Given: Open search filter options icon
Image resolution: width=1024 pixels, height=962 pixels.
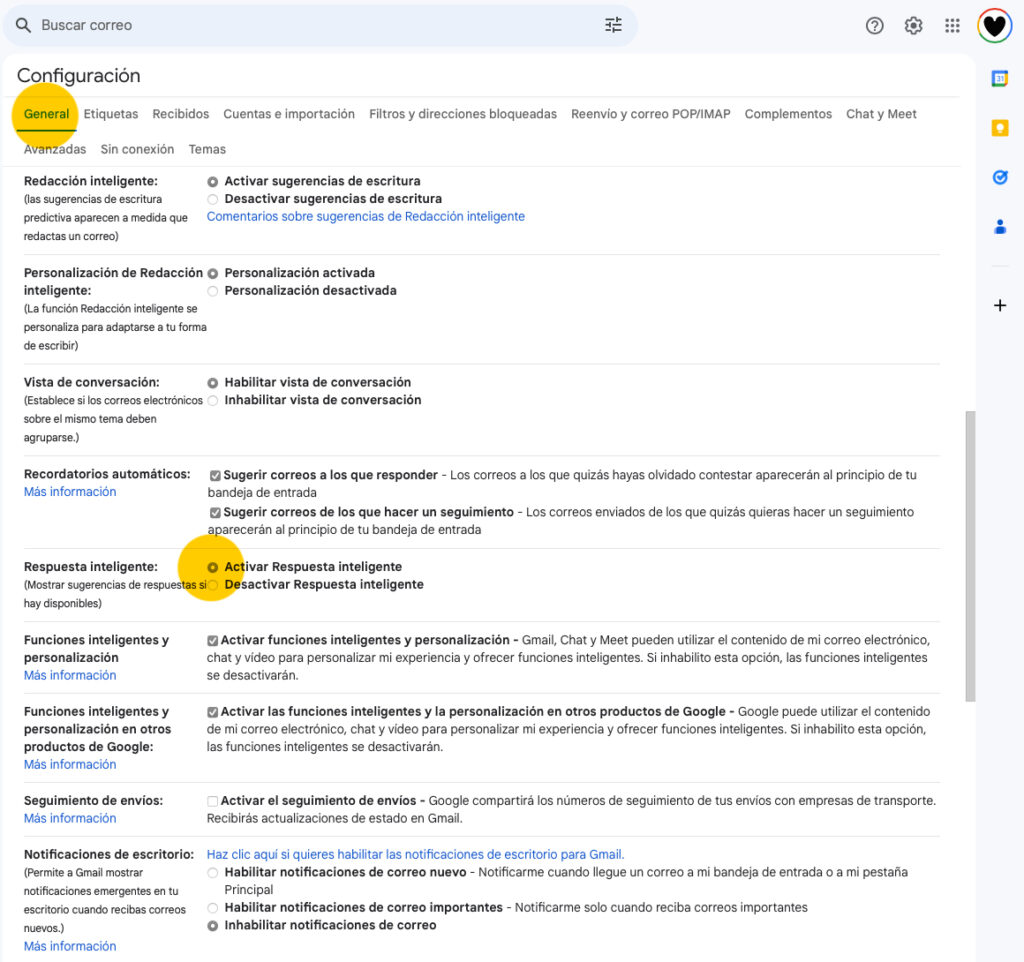Looking at the screenshot, I should [613, 25].
